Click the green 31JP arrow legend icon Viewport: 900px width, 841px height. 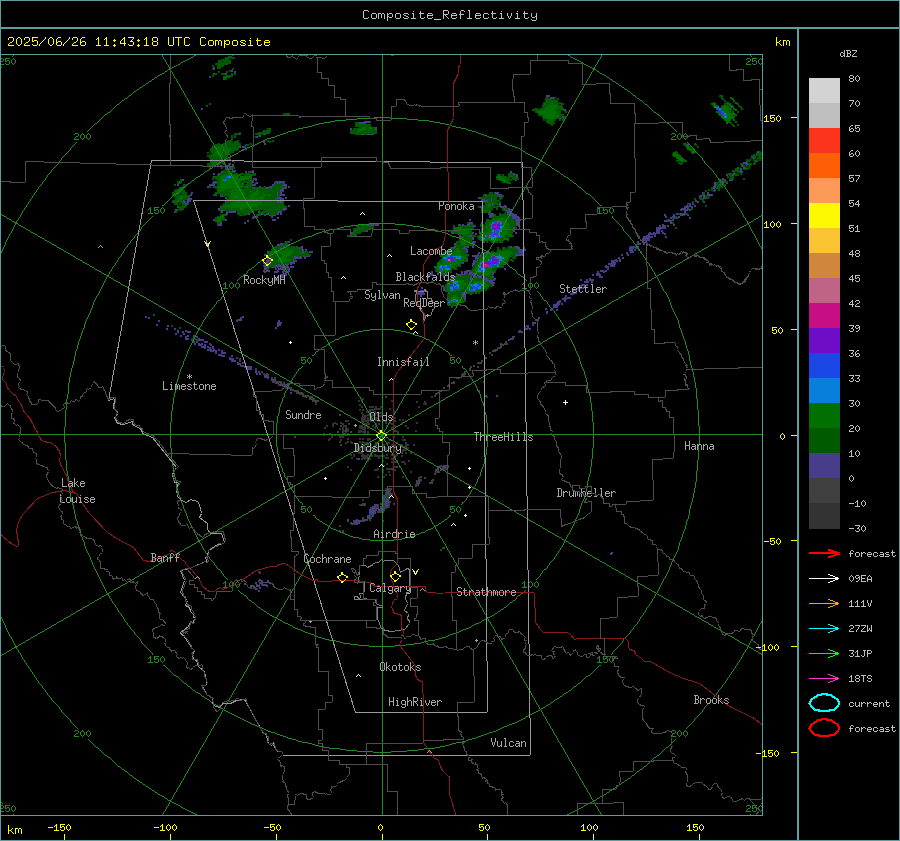tap(824, 653)
